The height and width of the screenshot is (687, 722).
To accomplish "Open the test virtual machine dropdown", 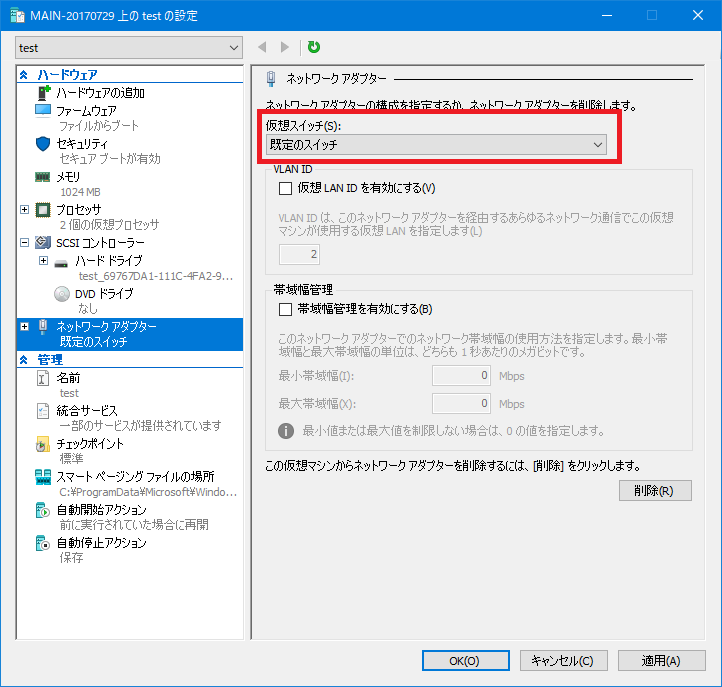I will click(x=129, y=48).
